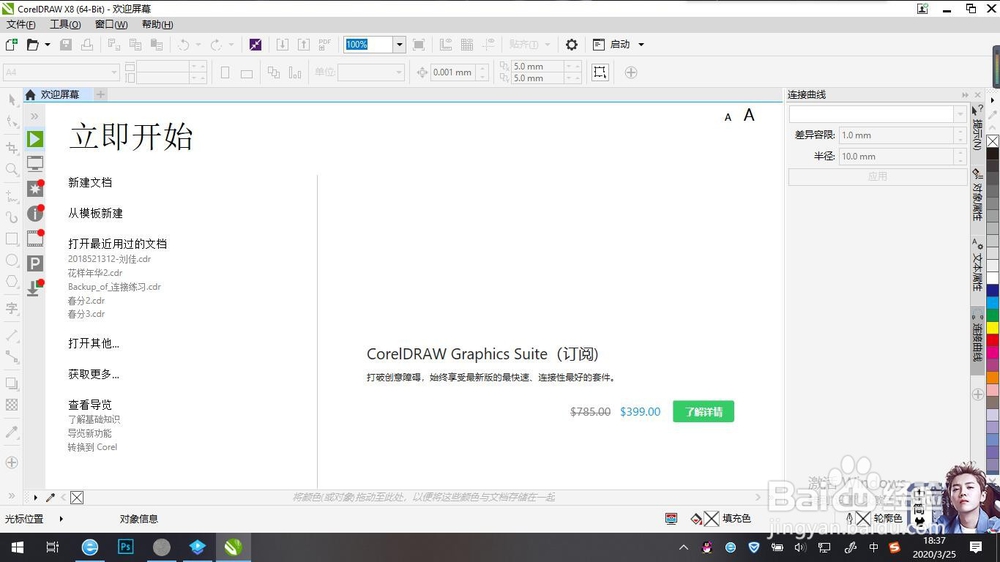Select the Crop tool in toolbox
Image resolution: width=1000 pixels, height=562 pixels.
pos(11,148)
